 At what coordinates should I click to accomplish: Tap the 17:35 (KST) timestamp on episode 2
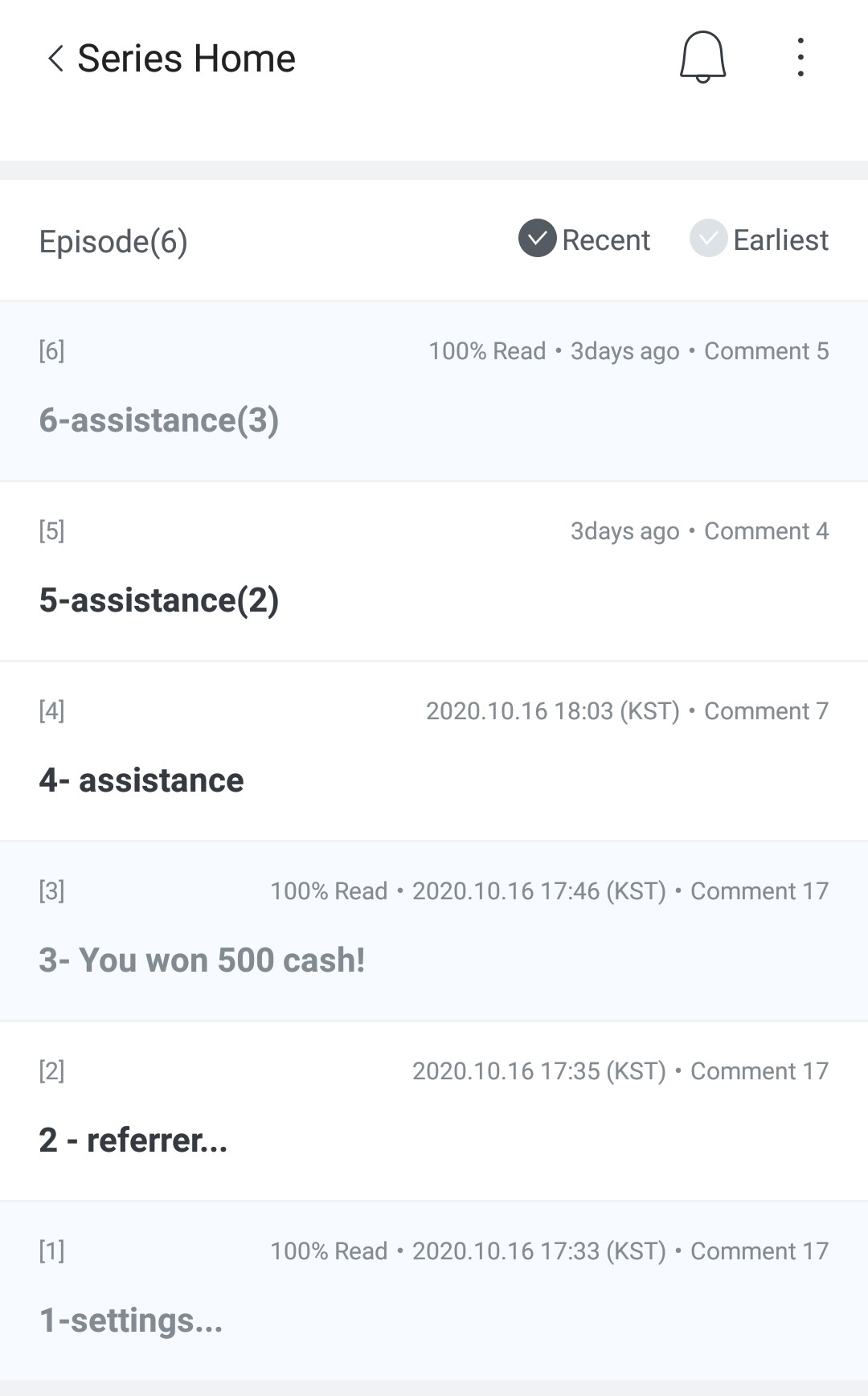point(539,1071)
